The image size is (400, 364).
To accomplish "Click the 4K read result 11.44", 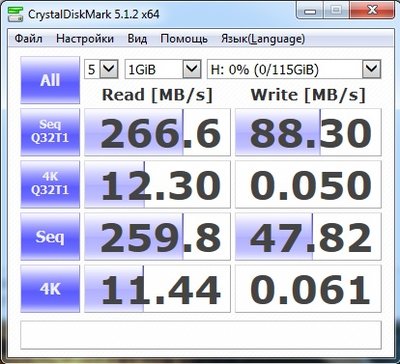I will click(157, 289).
